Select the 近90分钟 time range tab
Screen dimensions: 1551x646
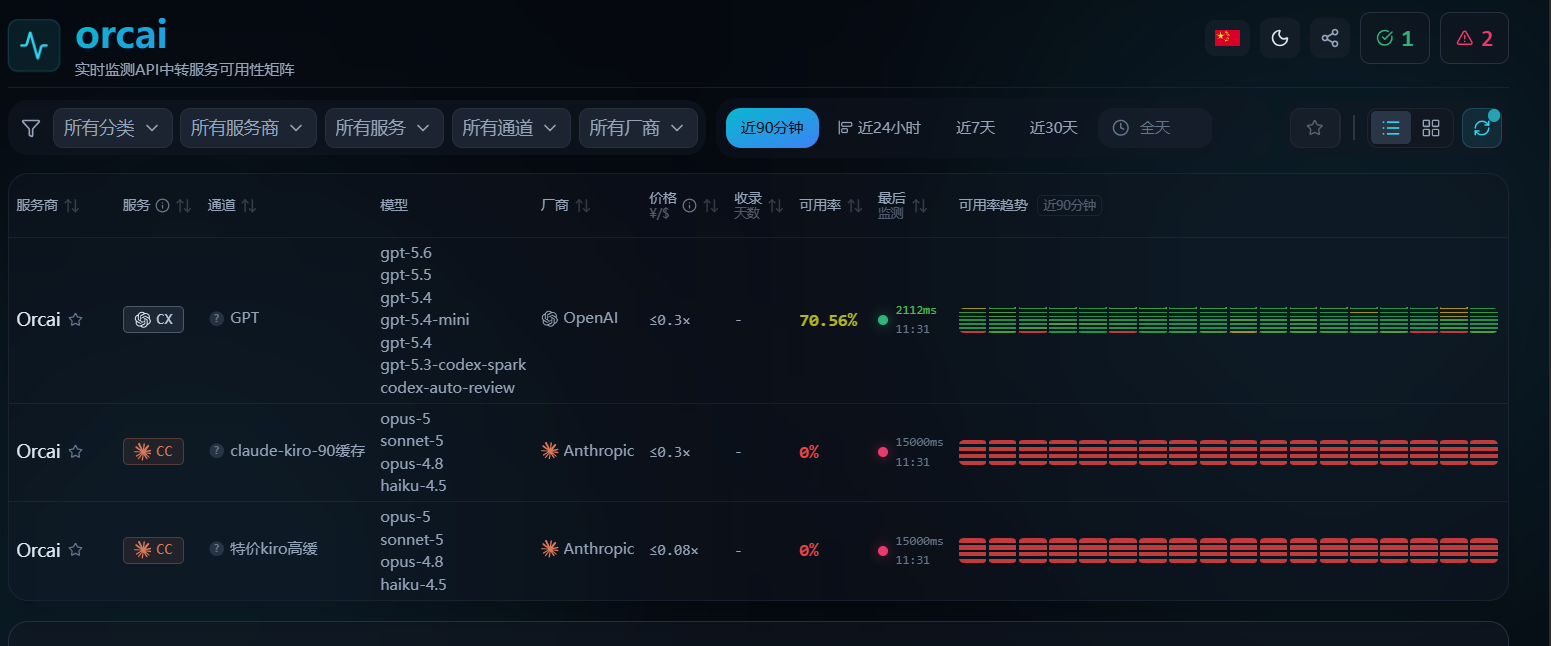[x=772, y=128]
